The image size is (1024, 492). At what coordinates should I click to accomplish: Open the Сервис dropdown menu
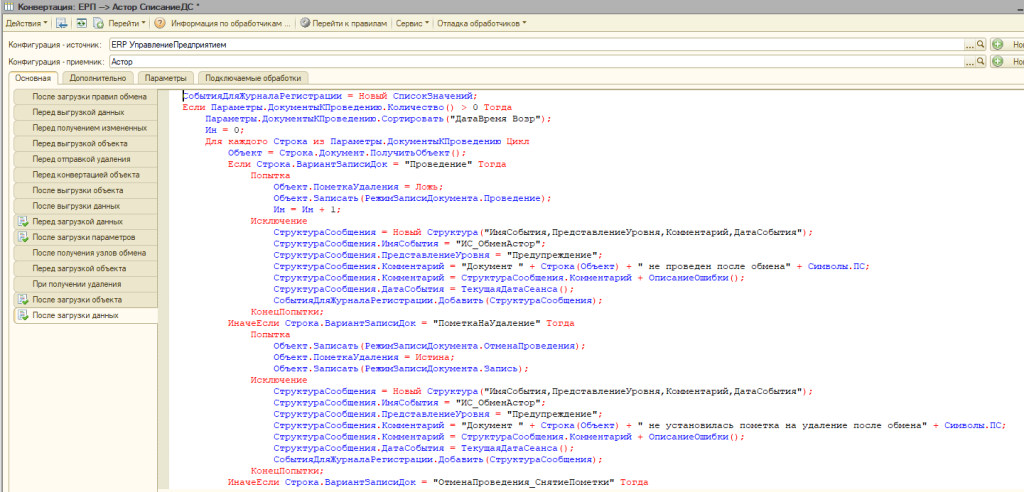(x=412, y=22)
